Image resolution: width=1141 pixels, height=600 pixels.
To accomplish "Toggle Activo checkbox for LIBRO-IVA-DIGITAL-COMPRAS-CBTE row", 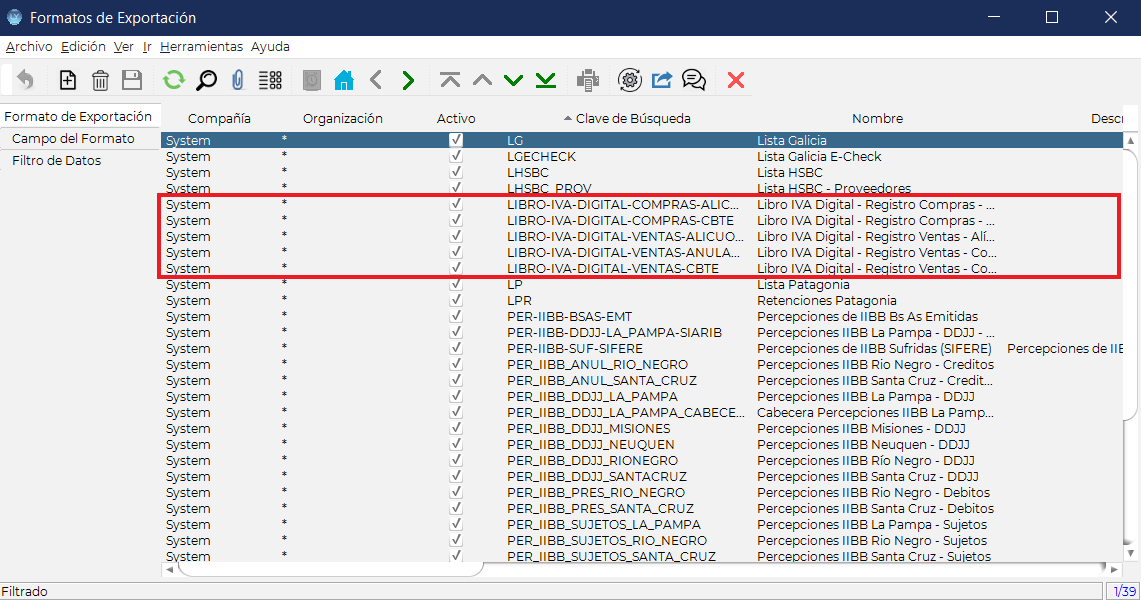I will [456, 220].
